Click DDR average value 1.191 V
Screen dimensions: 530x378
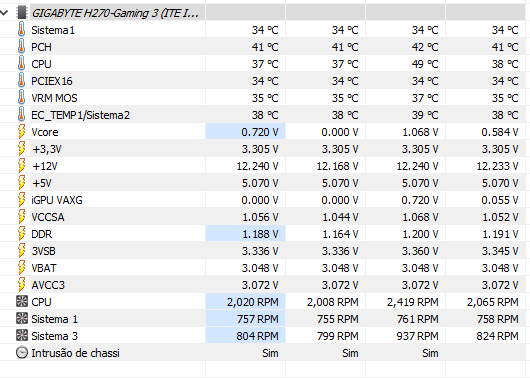click(500, 234)
